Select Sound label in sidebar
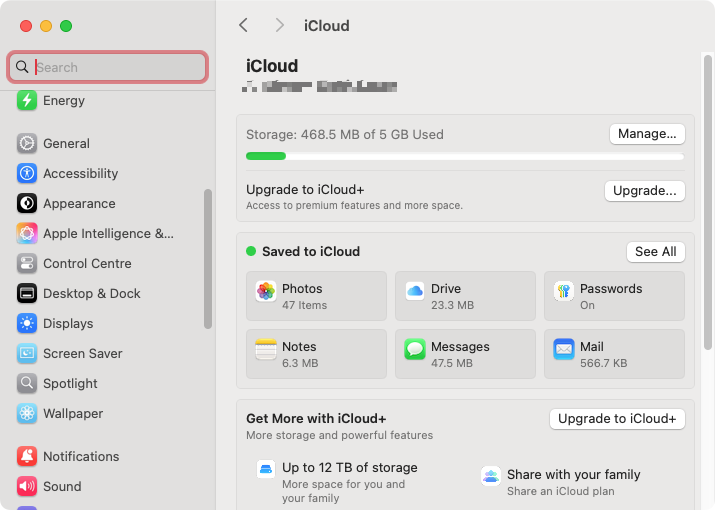 point(62,486)
